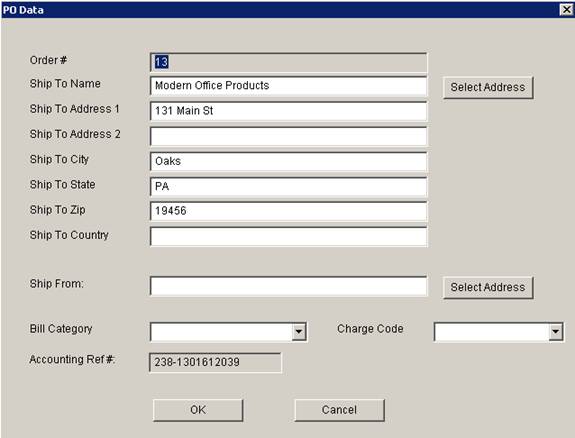Click inside the Bill Category combo box
This screenshot has width=575, height=438.
pos(228,332)
